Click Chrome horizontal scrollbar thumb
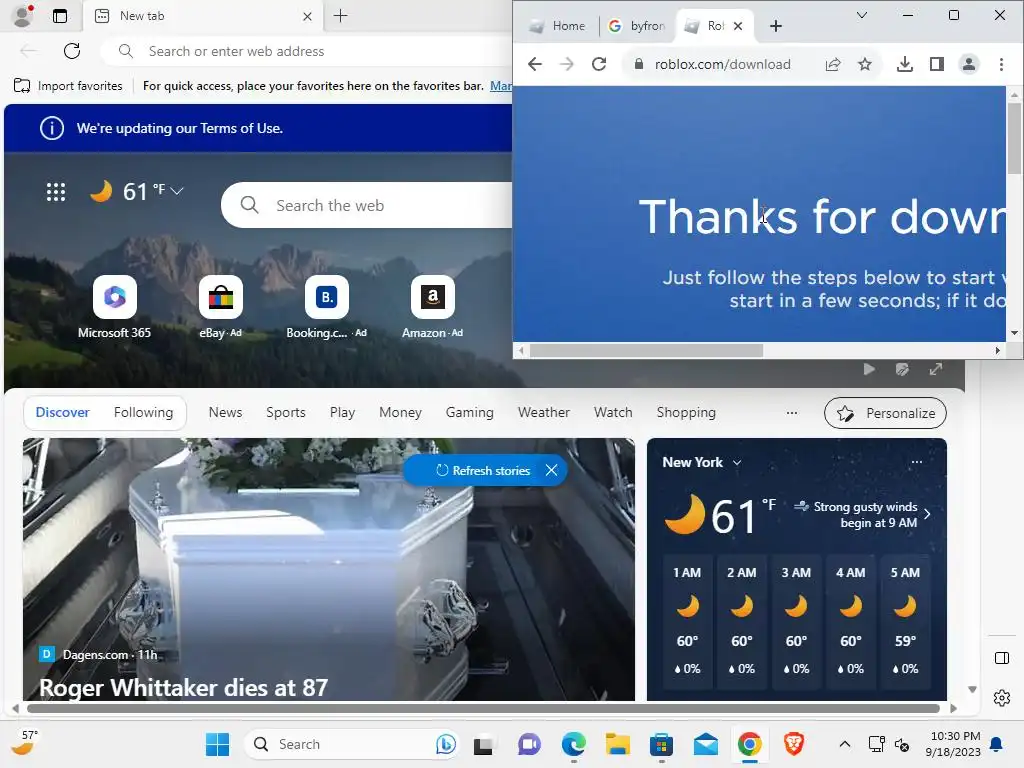 coord(647,351)
